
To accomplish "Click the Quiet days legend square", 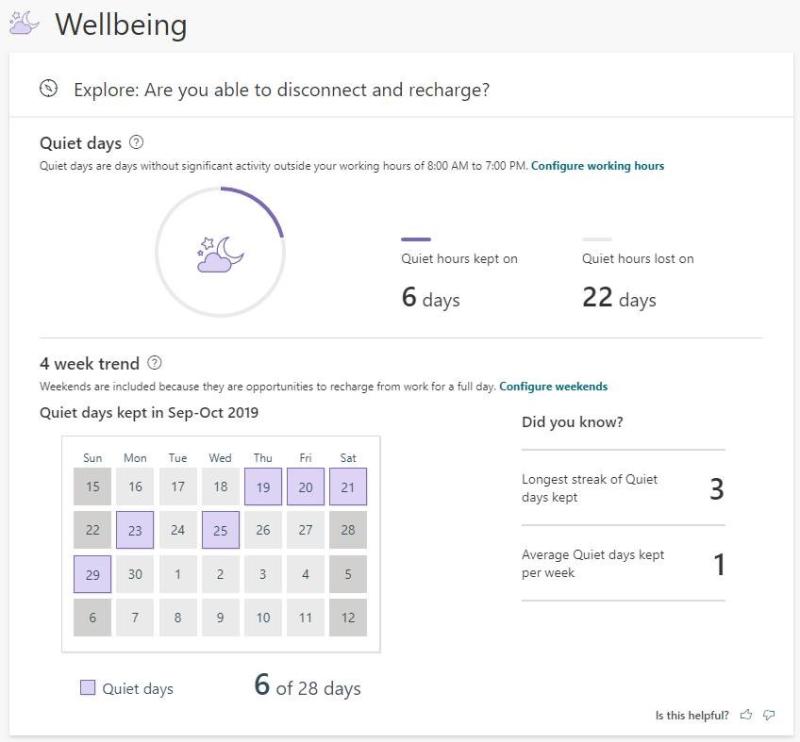I will pos(88,687).
